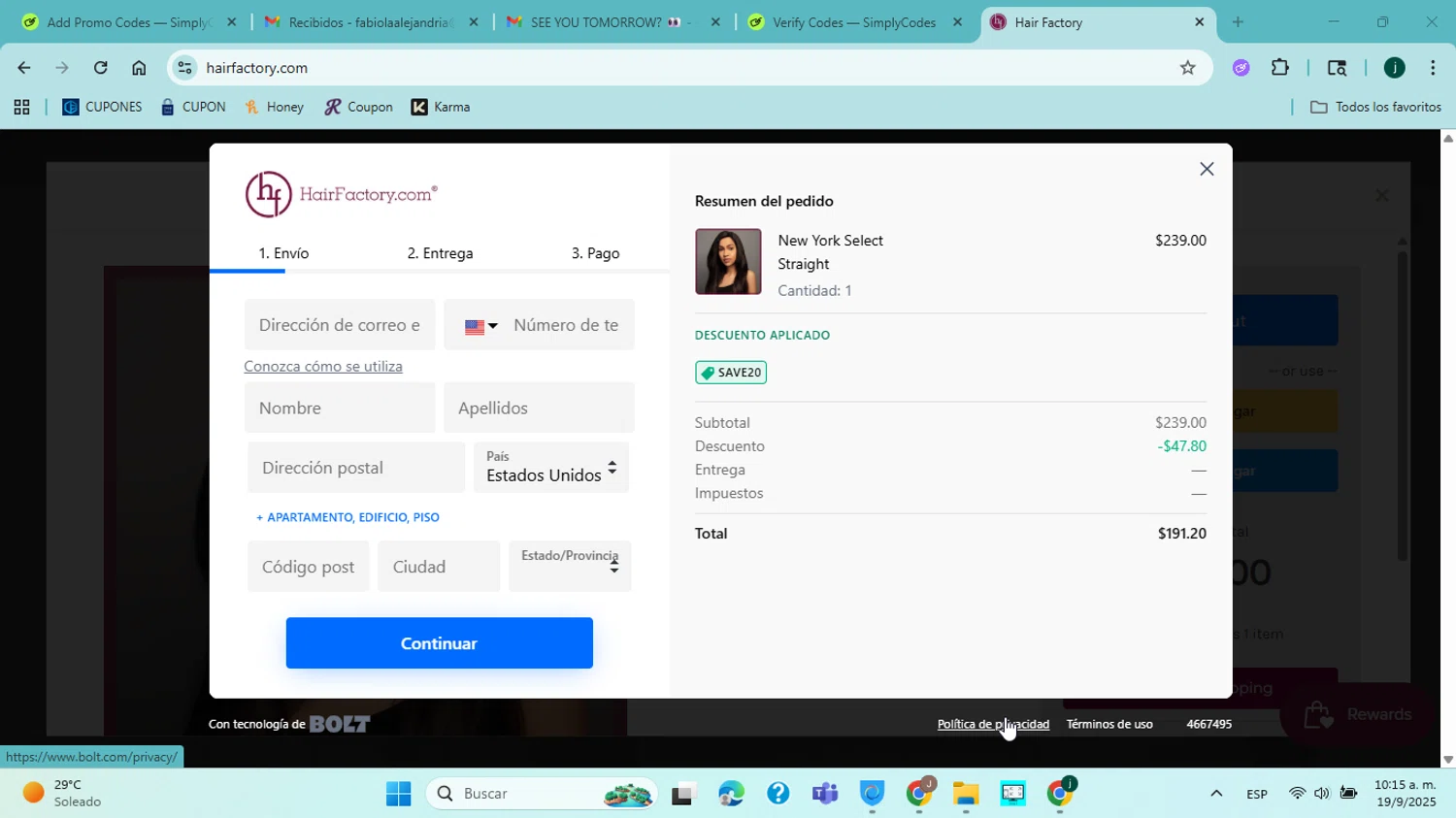Open Microsoft Edge from the taskbar
The height and width of the screenshot is (818, 1456).
(x=731, y=794)
